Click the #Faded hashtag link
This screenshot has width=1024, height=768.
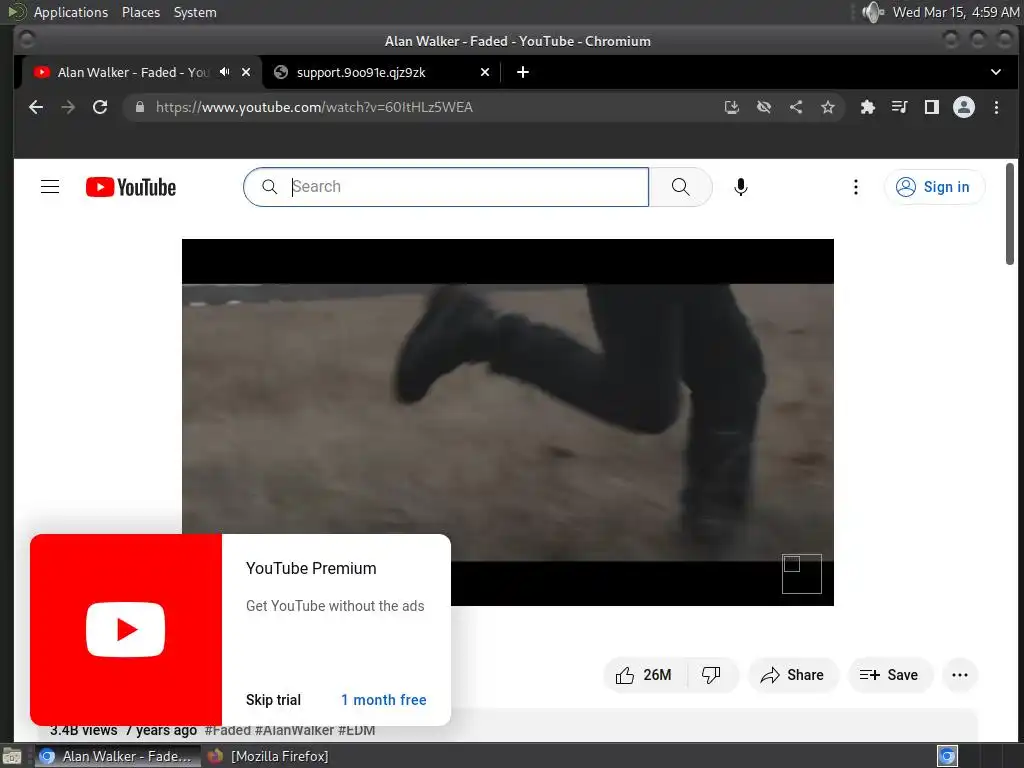227,730
